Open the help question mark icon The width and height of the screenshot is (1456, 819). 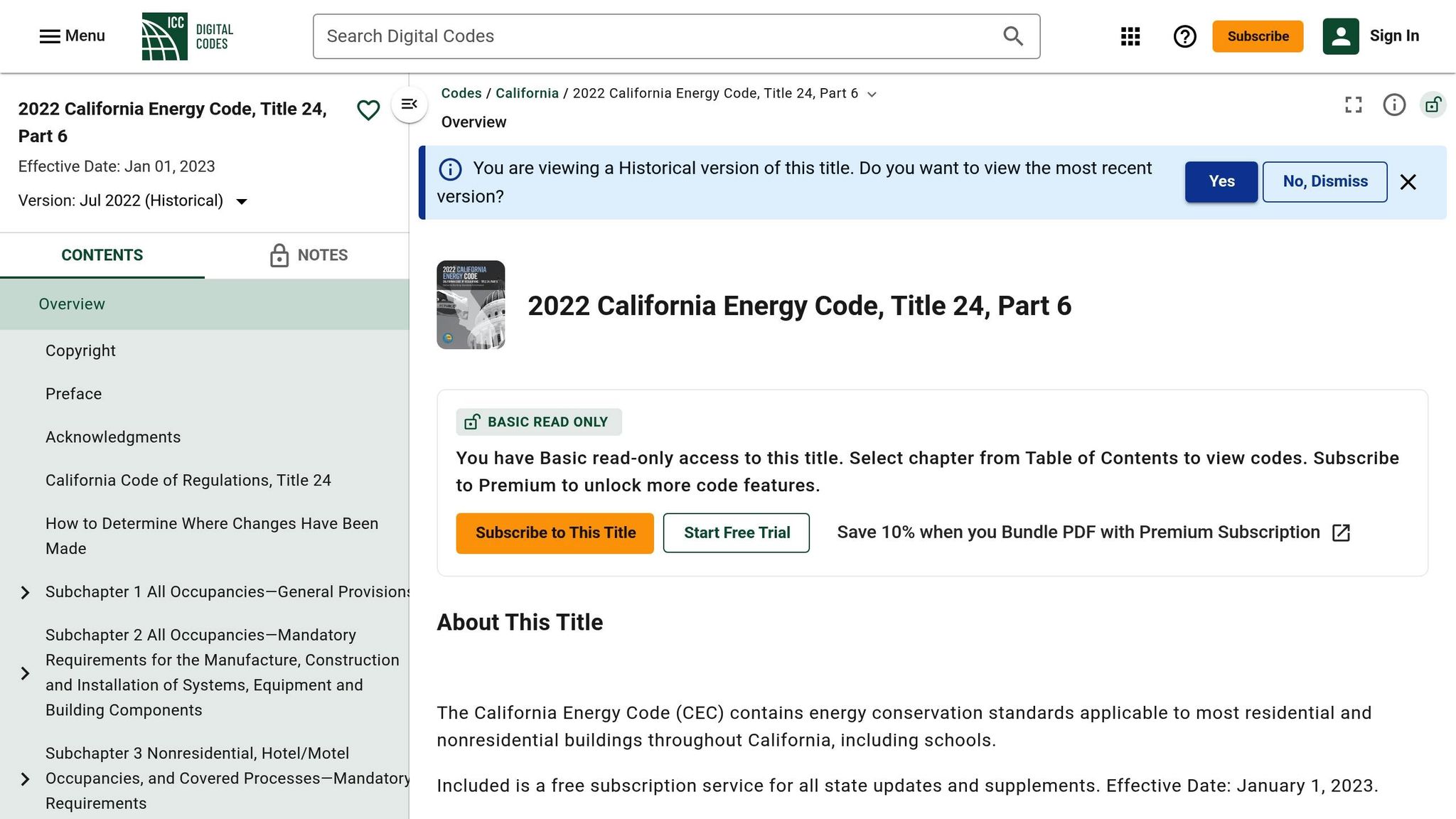point(1184,36)
